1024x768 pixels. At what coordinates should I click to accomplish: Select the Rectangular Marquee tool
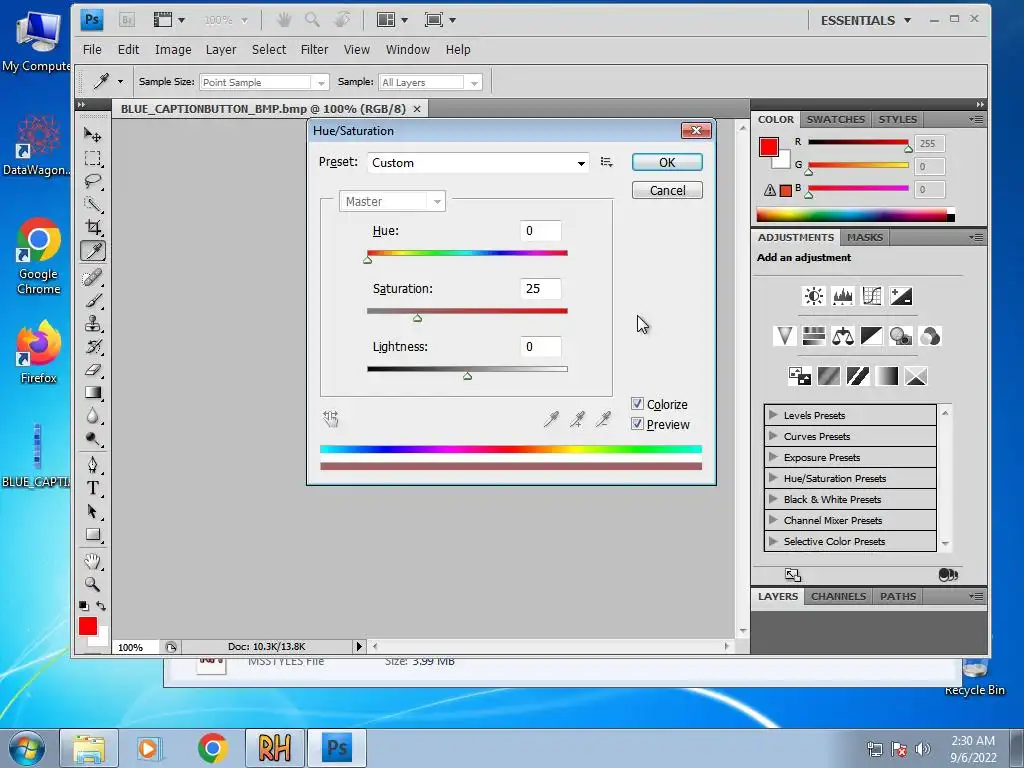coord(93,159)
